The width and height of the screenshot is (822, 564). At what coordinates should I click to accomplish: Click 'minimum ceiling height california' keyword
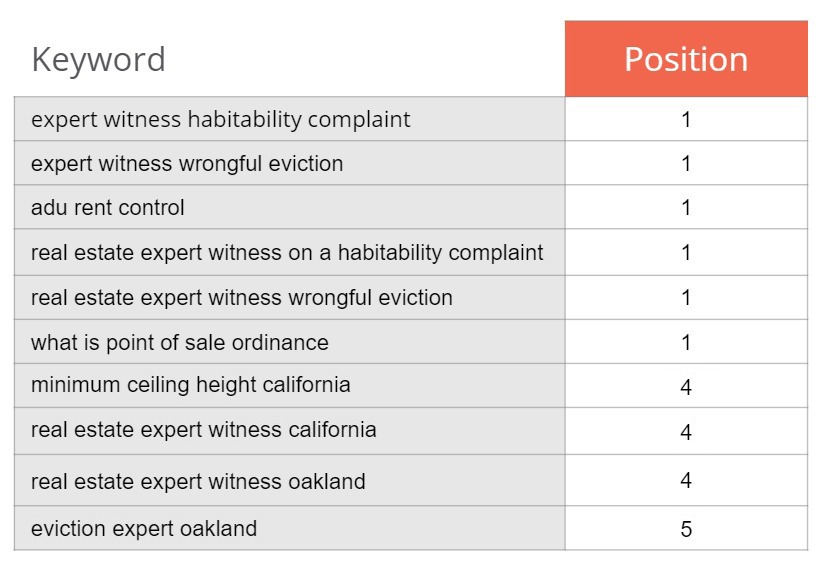190,385
